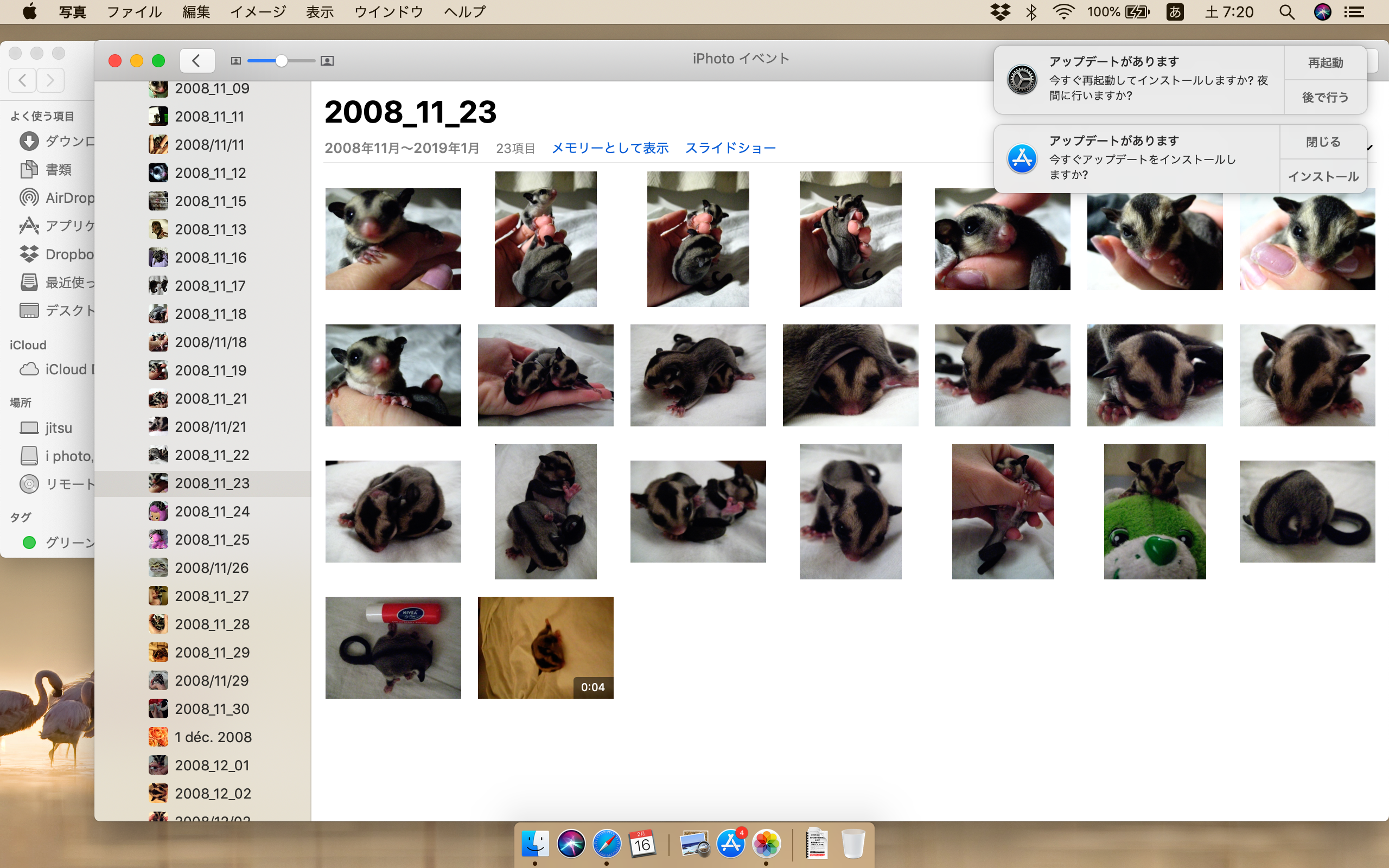1389x868 pixels.
Task: Click the small thumbnail zoom-out icon
Action: tap(235, 61)
